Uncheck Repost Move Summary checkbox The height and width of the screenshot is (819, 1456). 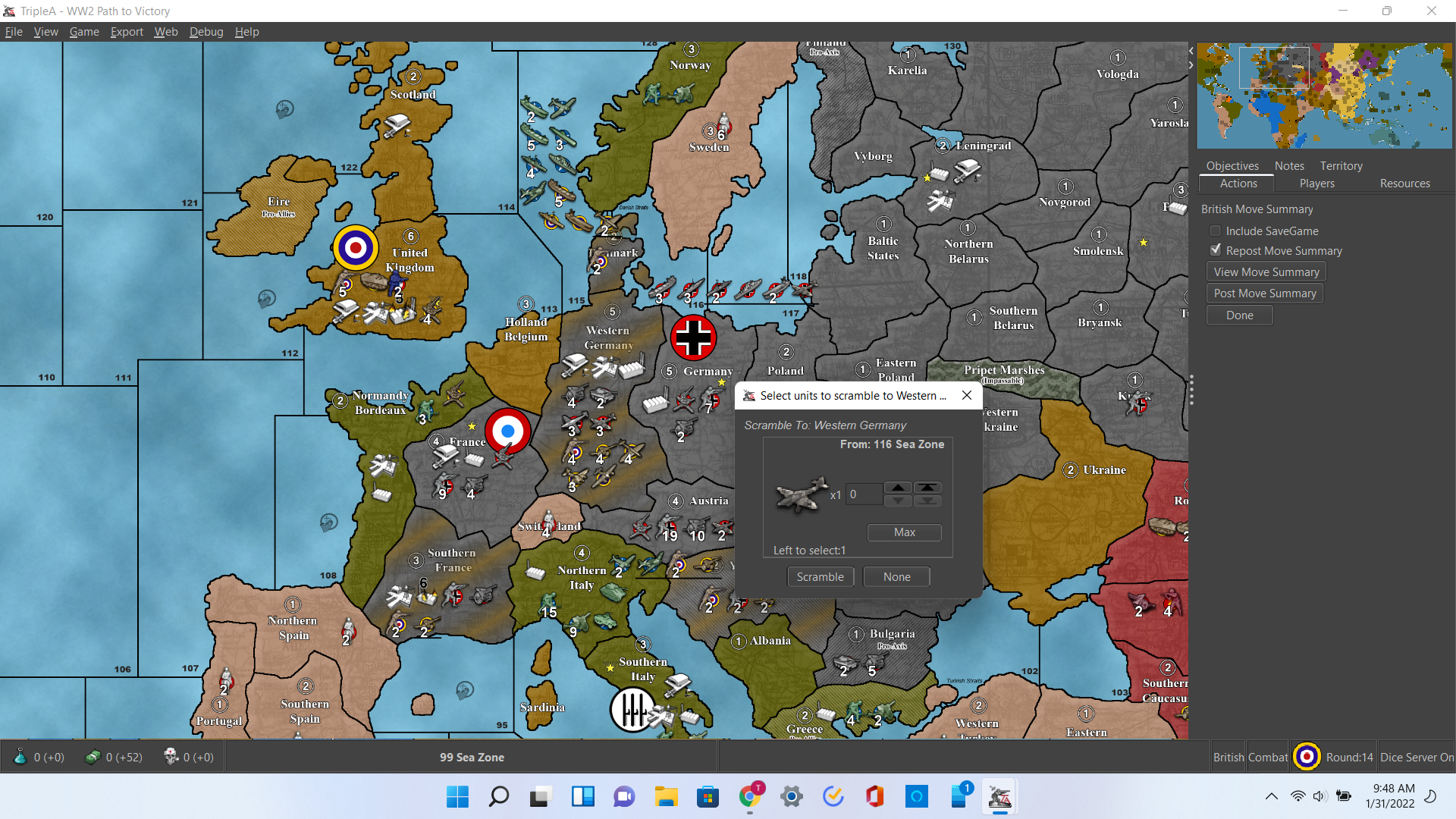tap(1216, 250)
